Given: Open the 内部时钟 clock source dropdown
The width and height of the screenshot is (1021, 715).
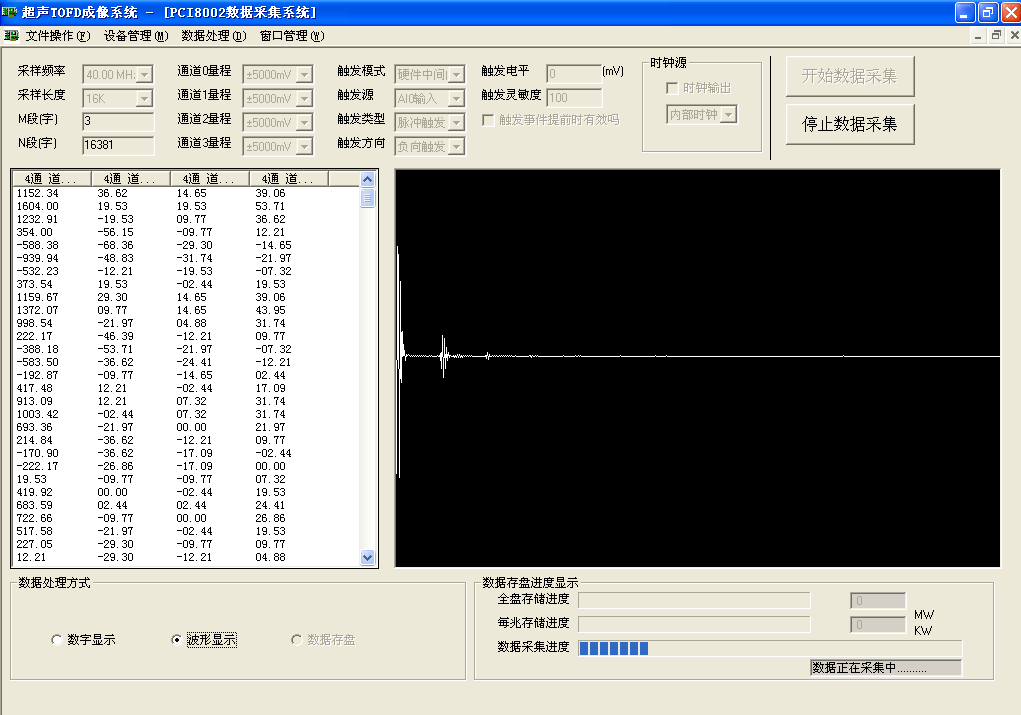Looking at the screenshot, I should coord(729,115).
